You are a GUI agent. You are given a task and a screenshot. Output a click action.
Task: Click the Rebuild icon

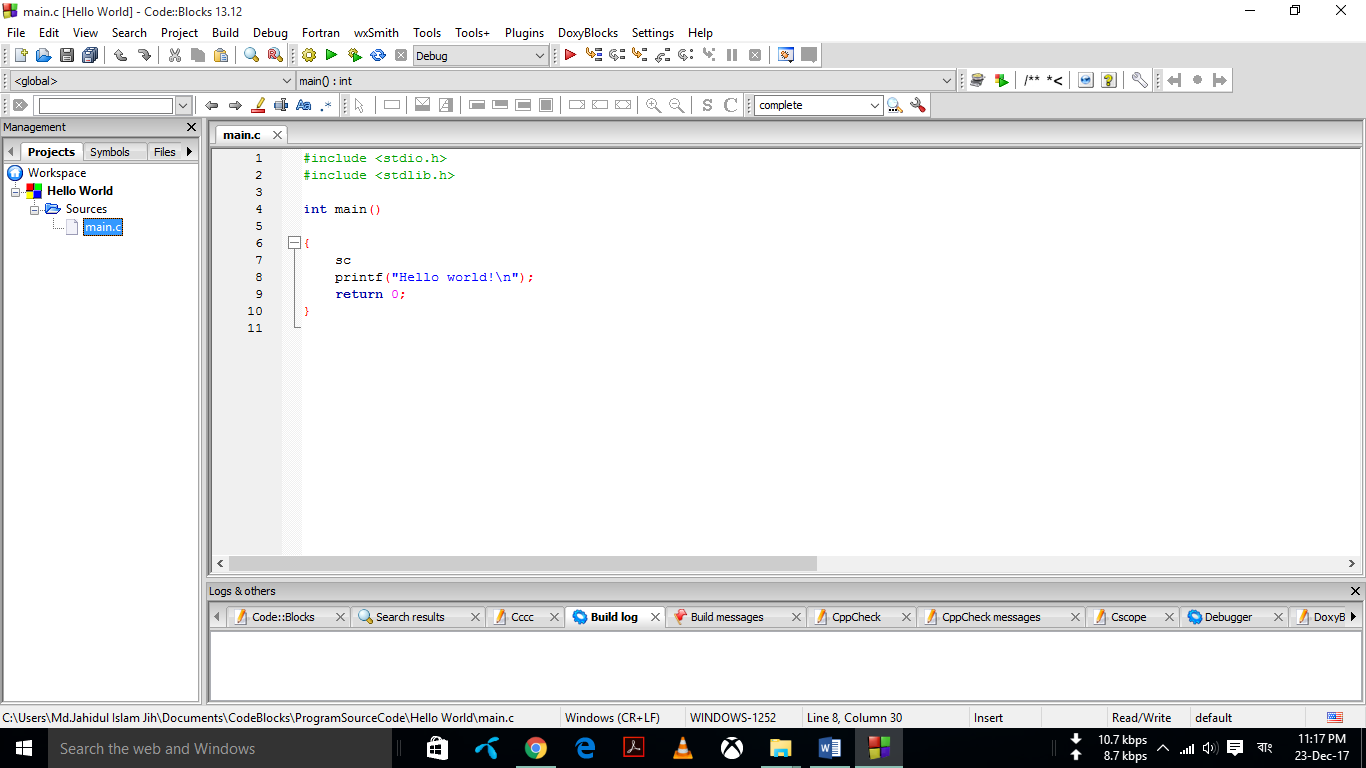[x=378, y=56]
